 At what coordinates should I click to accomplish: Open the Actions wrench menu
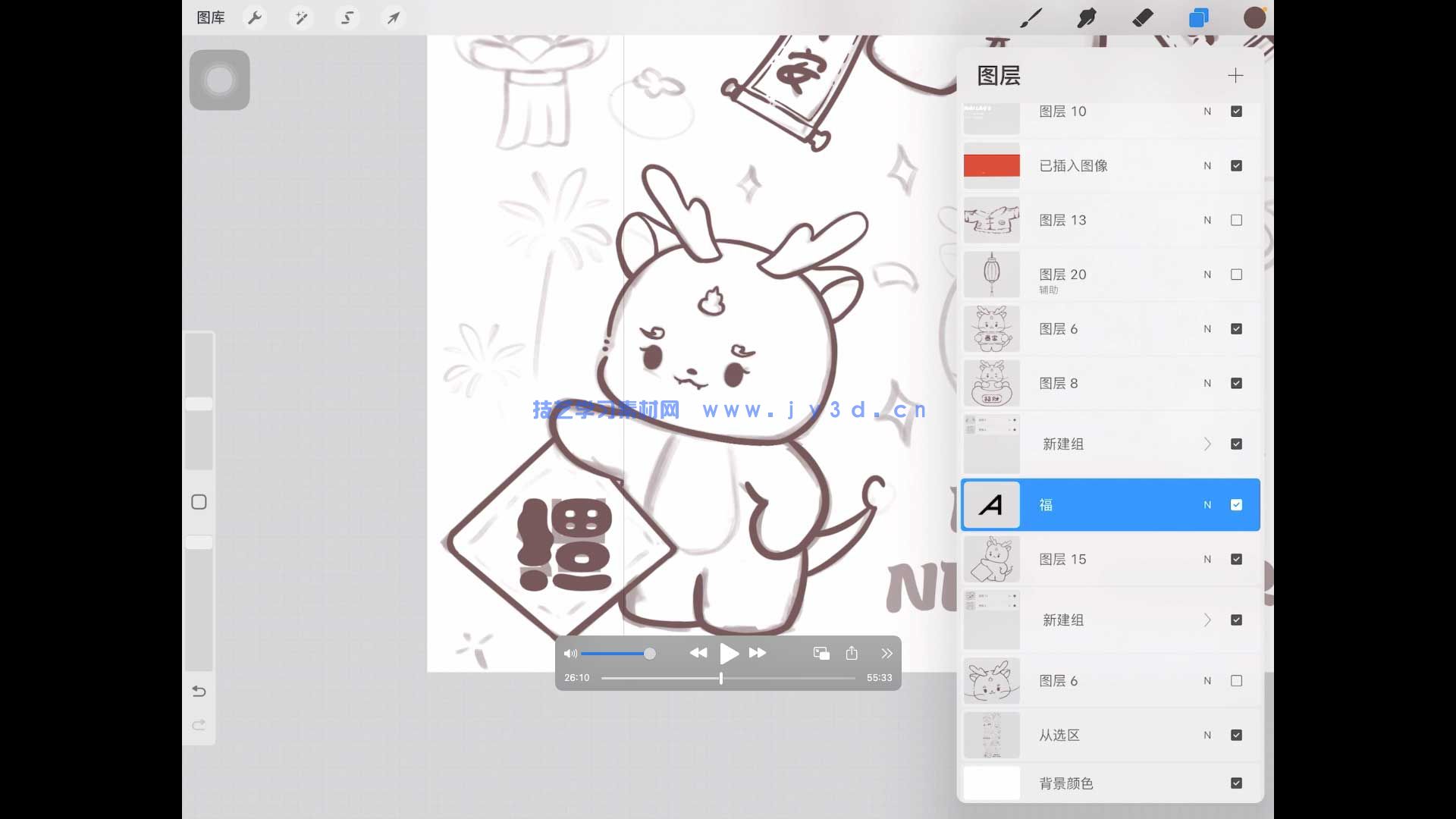[x=254, y=17]
